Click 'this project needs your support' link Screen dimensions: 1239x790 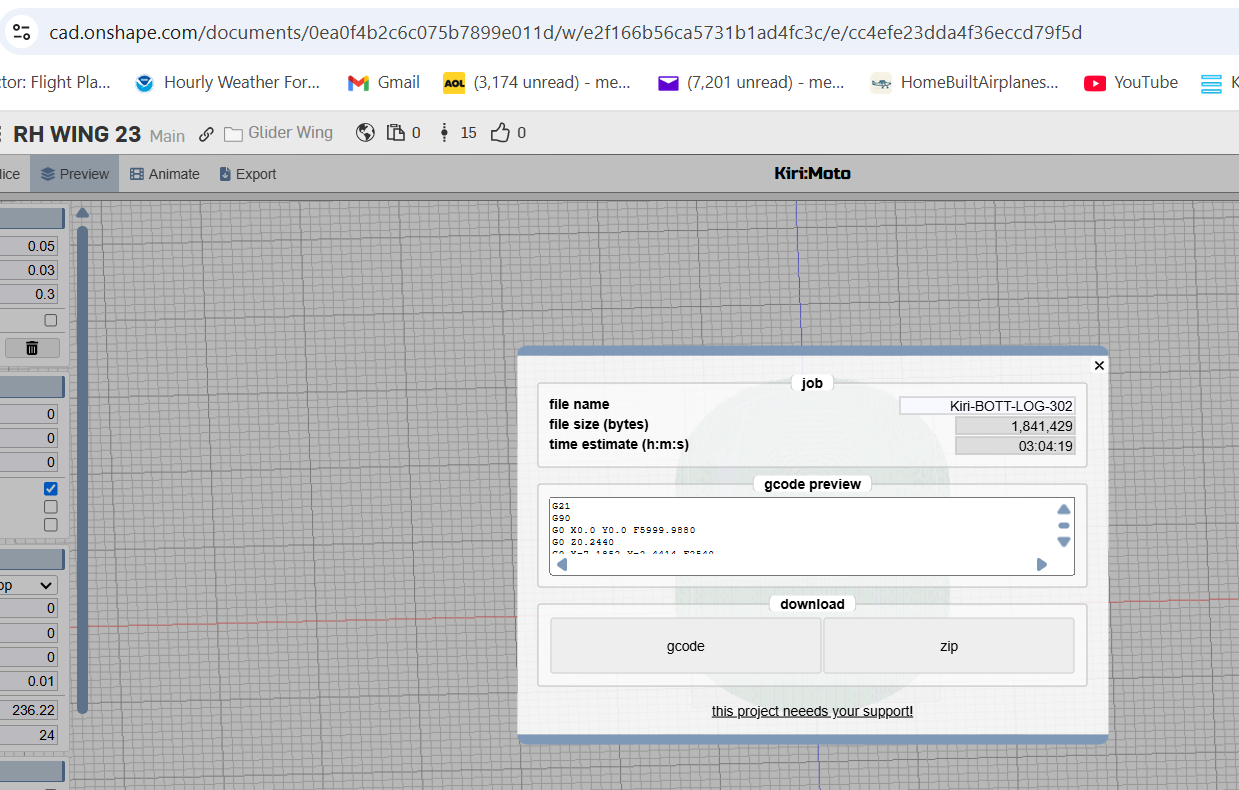tap(812, 711)
